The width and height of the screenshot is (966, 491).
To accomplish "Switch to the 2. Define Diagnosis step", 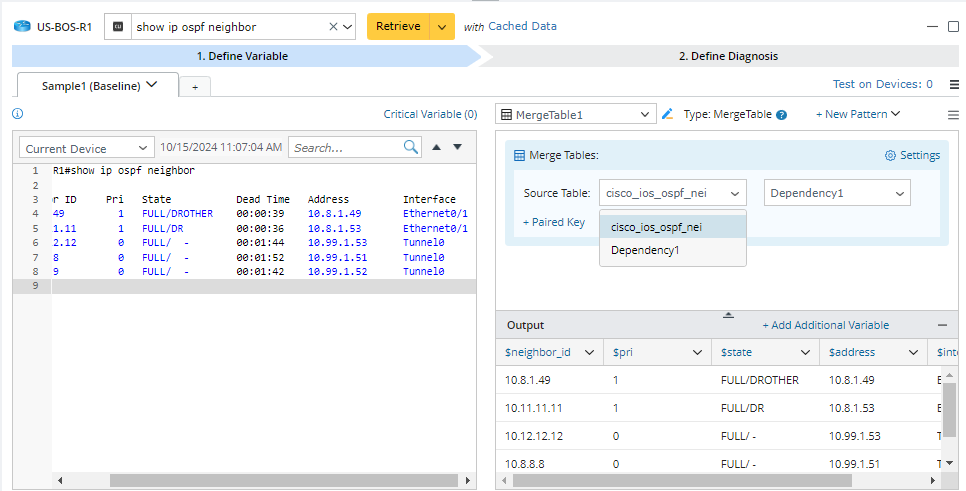I will point(727,56).
